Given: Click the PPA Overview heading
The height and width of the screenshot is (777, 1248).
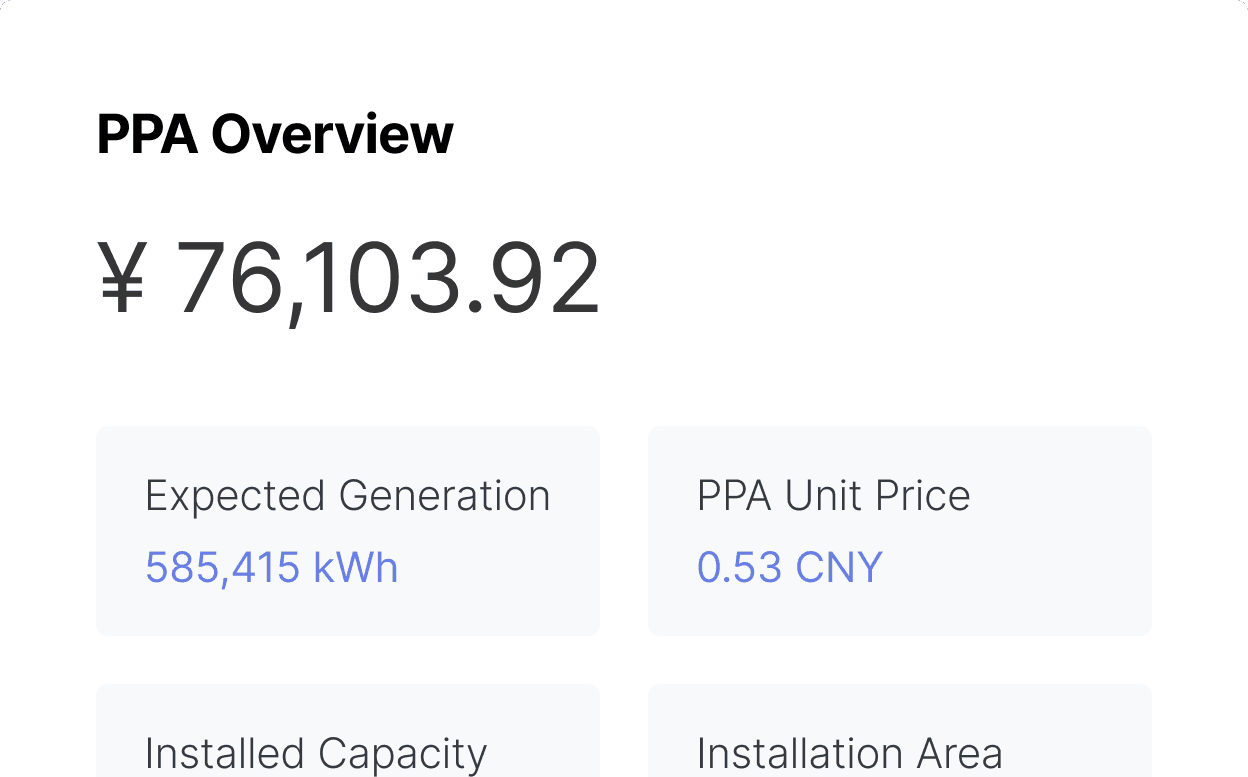Looking at the screenshot, I should tap(274, 134).
